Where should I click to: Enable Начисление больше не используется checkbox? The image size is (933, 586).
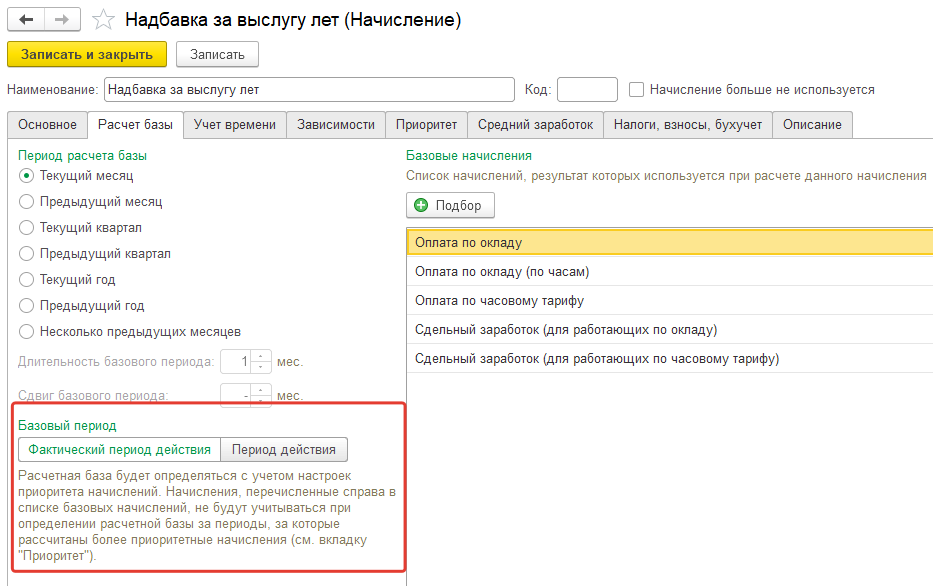[636, 90]
